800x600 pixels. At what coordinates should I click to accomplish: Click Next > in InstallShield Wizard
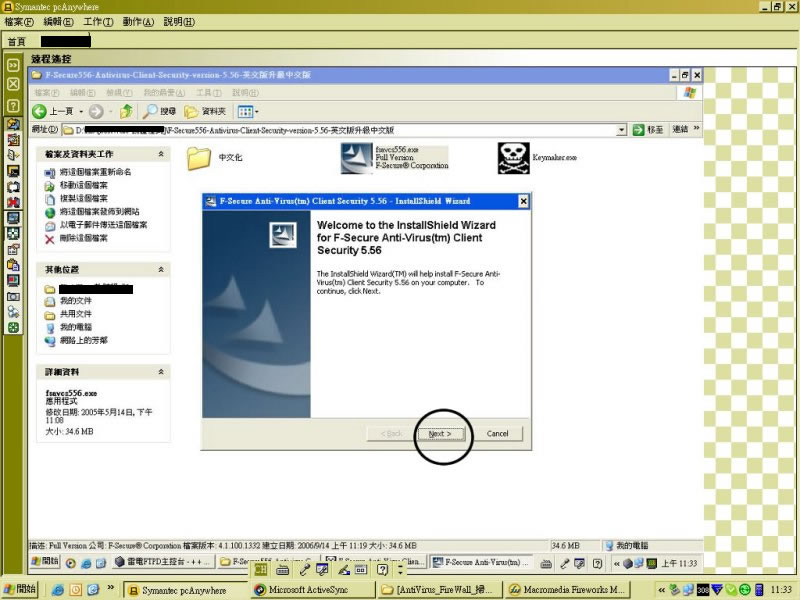[440, 434]
